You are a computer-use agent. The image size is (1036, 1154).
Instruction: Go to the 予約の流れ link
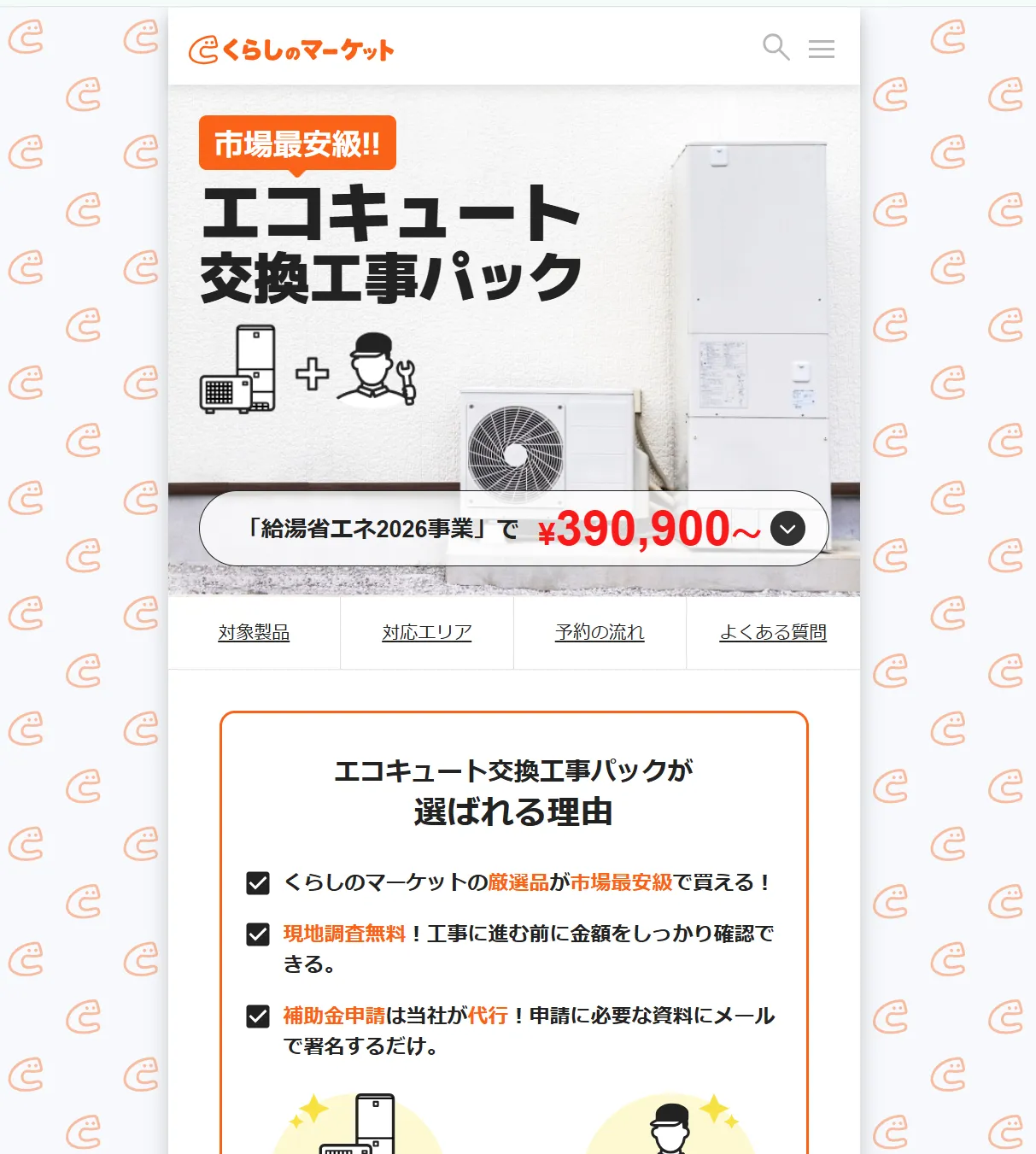(x=600, y=633)
